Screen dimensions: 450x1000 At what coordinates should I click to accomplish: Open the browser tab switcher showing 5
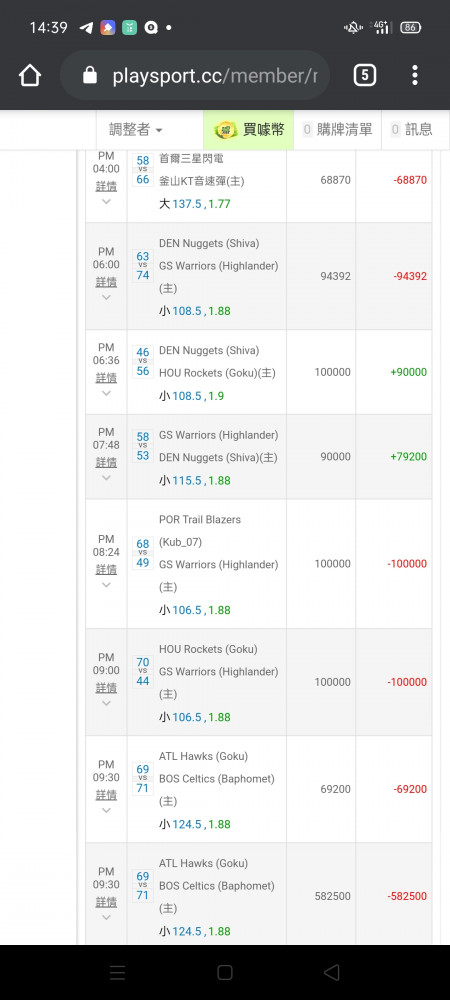click(365, 76)
